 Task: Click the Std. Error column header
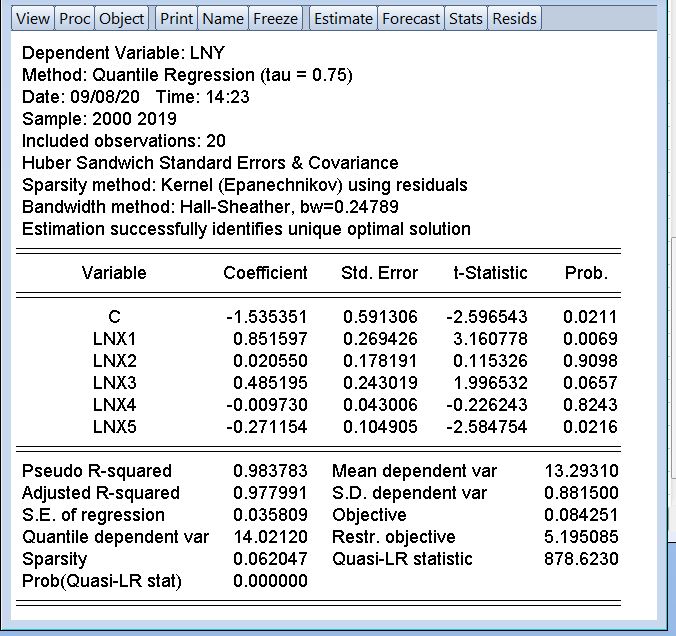[379, 273]
